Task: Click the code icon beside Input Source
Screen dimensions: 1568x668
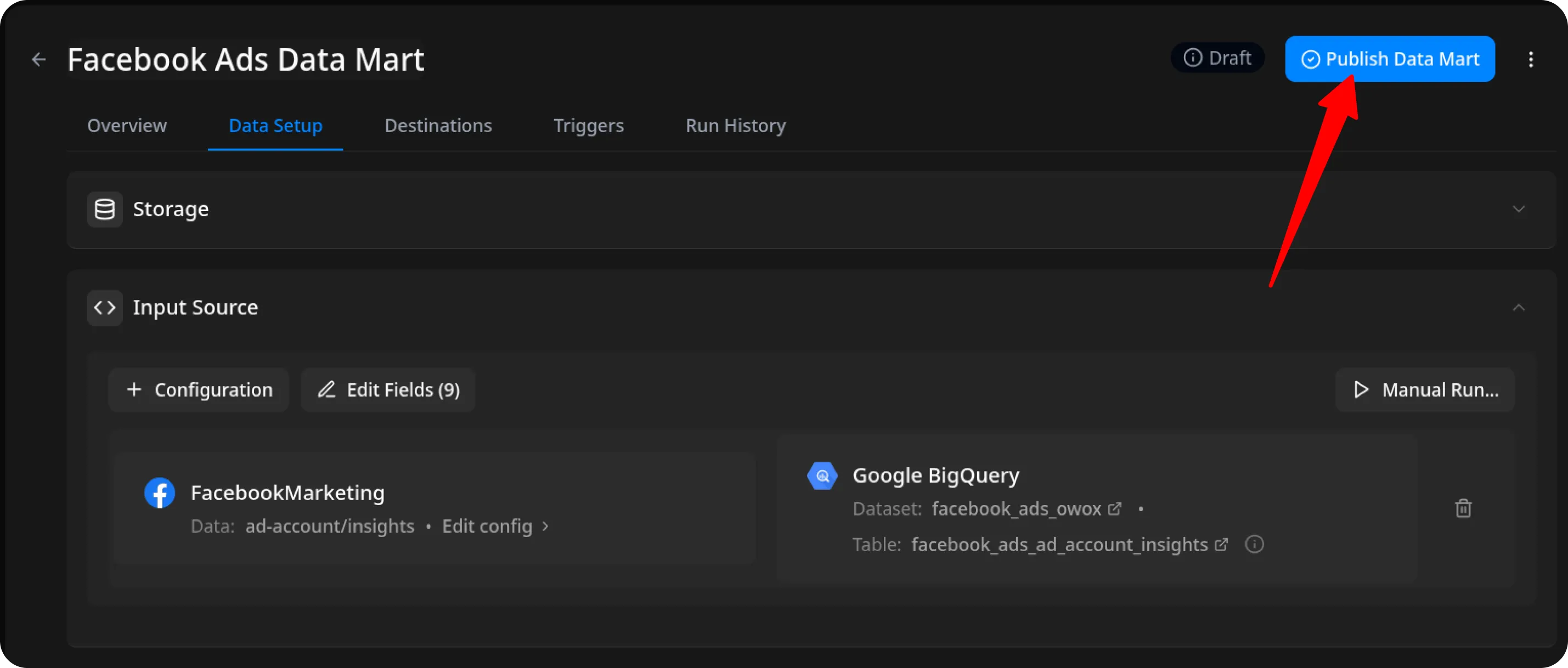Action: point(104,307)
